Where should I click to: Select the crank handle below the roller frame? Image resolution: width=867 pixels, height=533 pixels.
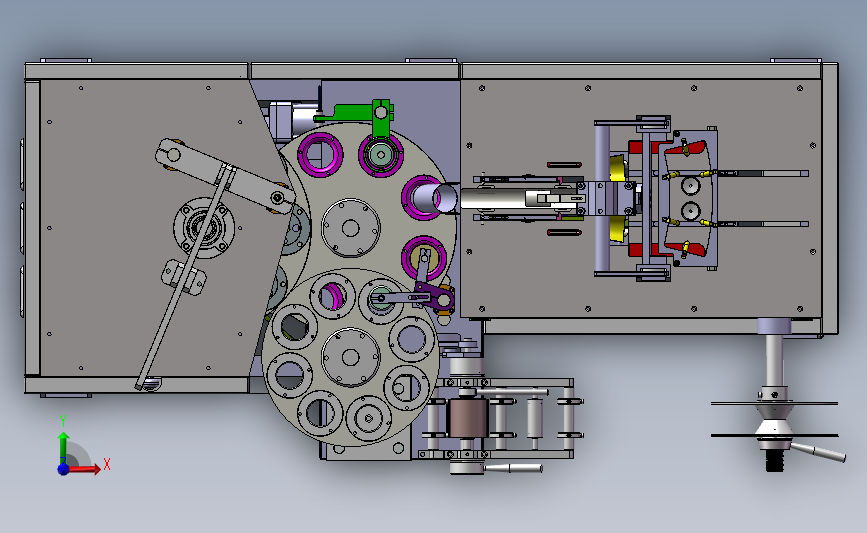[513, 468]
